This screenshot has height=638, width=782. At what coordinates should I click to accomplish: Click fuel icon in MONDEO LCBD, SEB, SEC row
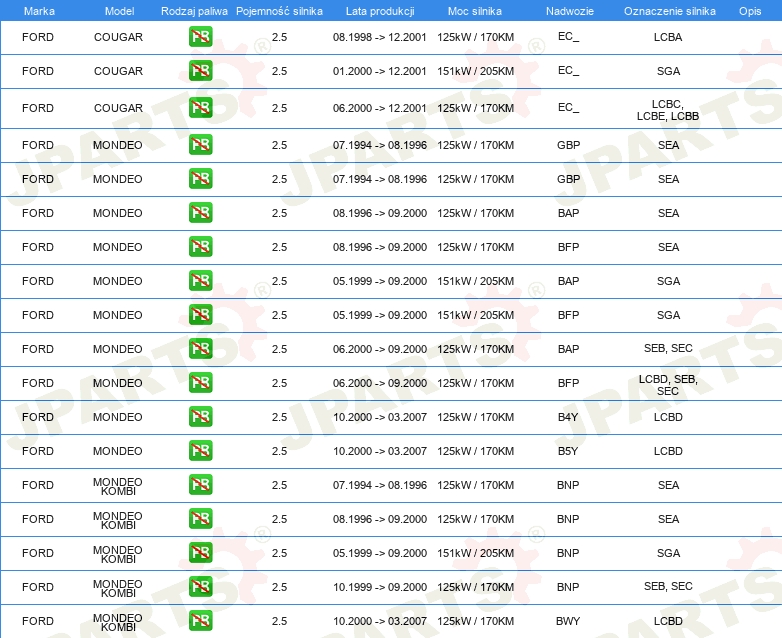click(x=200, y=383)
